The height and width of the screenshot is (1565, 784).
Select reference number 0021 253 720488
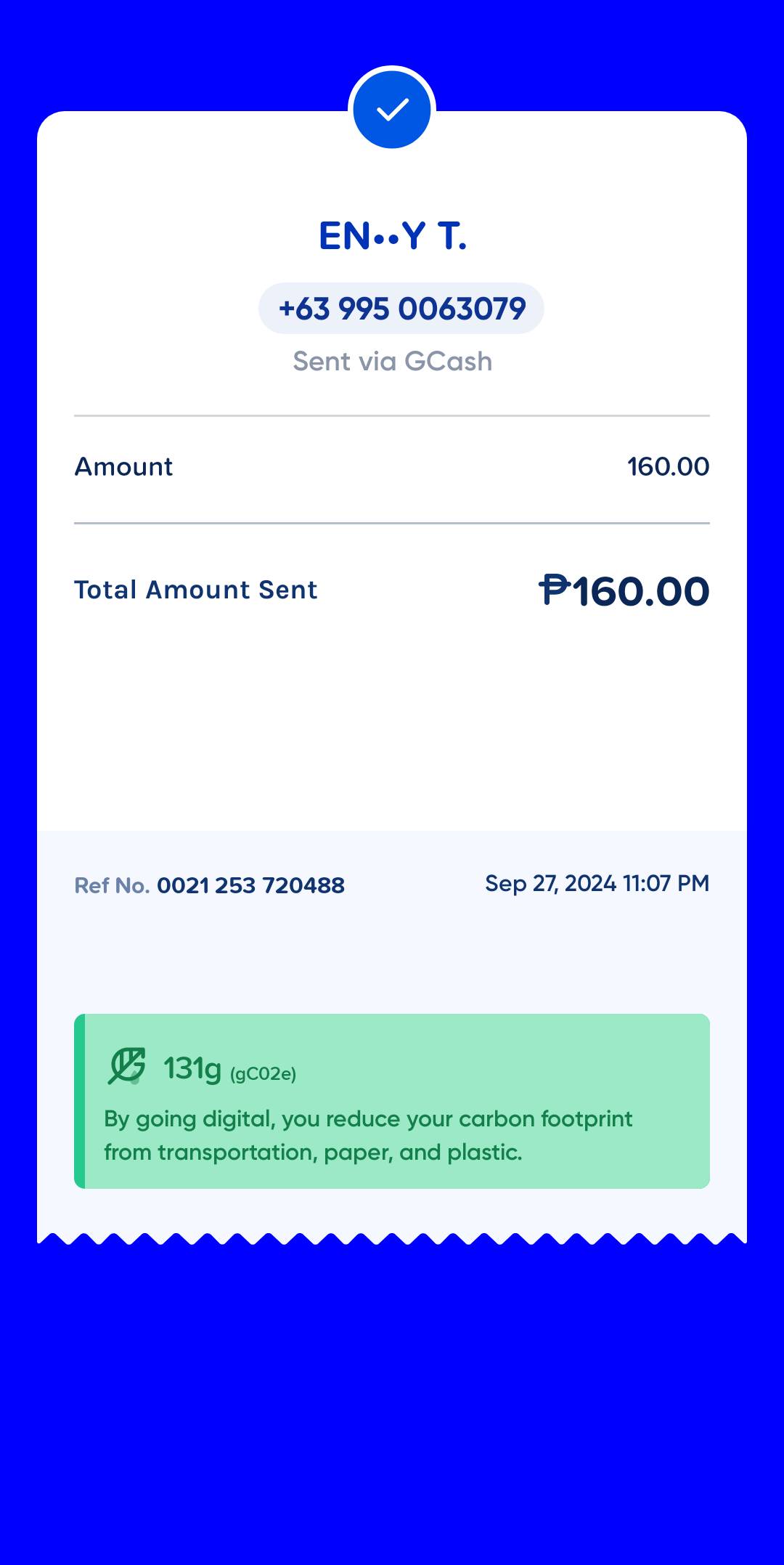(250, 885)
